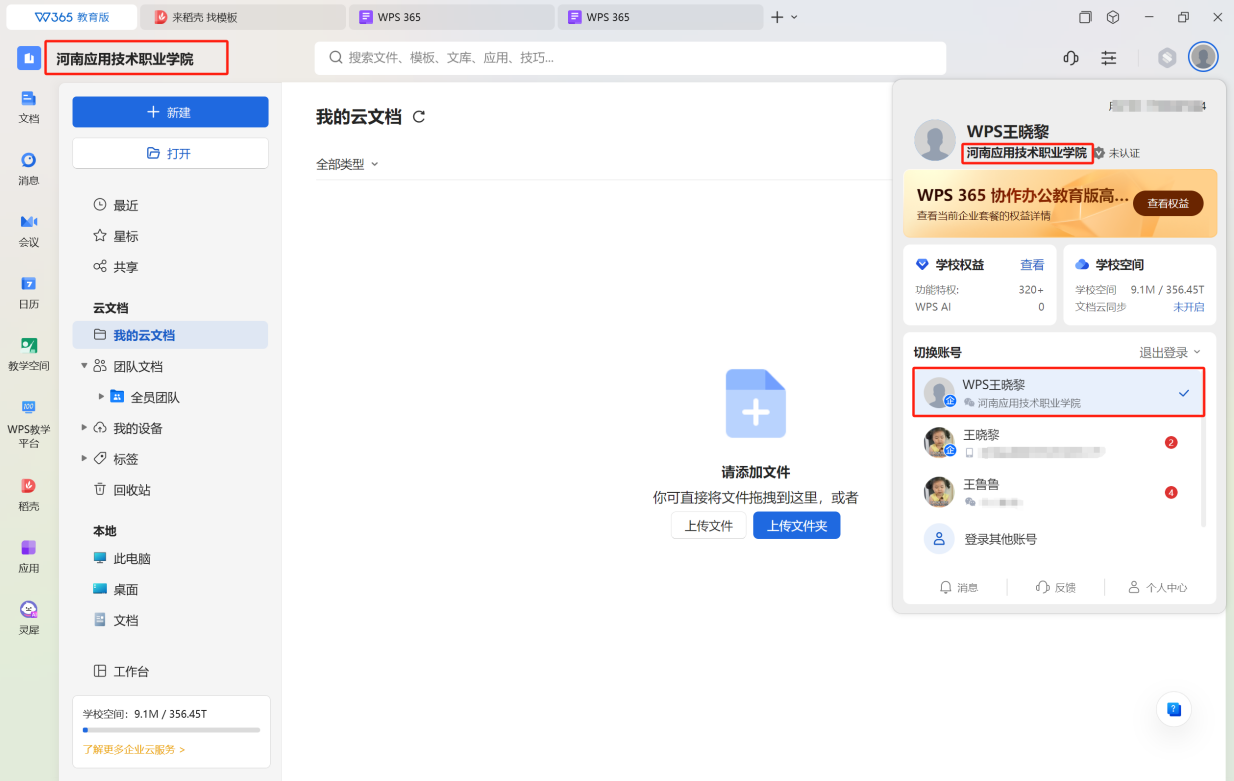The image size is (1234, 781).
Task: Click the 未认证 verification badge
Action: click(x=1116, y=153)
